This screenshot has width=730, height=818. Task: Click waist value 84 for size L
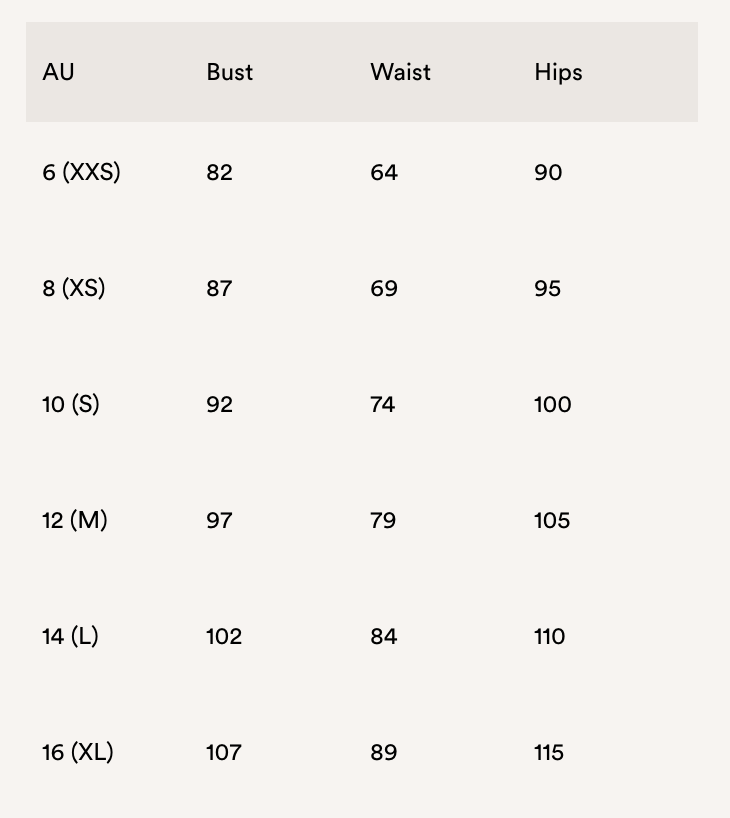tap(384, 636)
